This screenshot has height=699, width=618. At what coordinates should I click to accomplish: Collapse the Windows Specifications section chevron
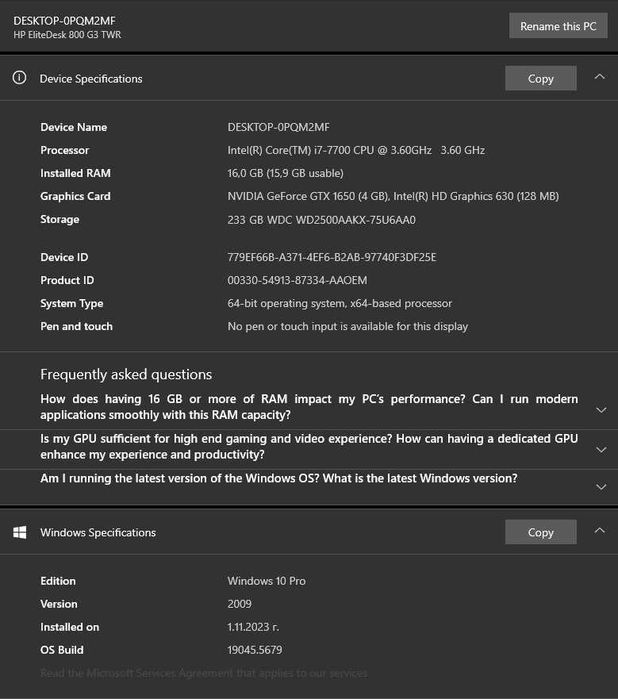(599, 530)
